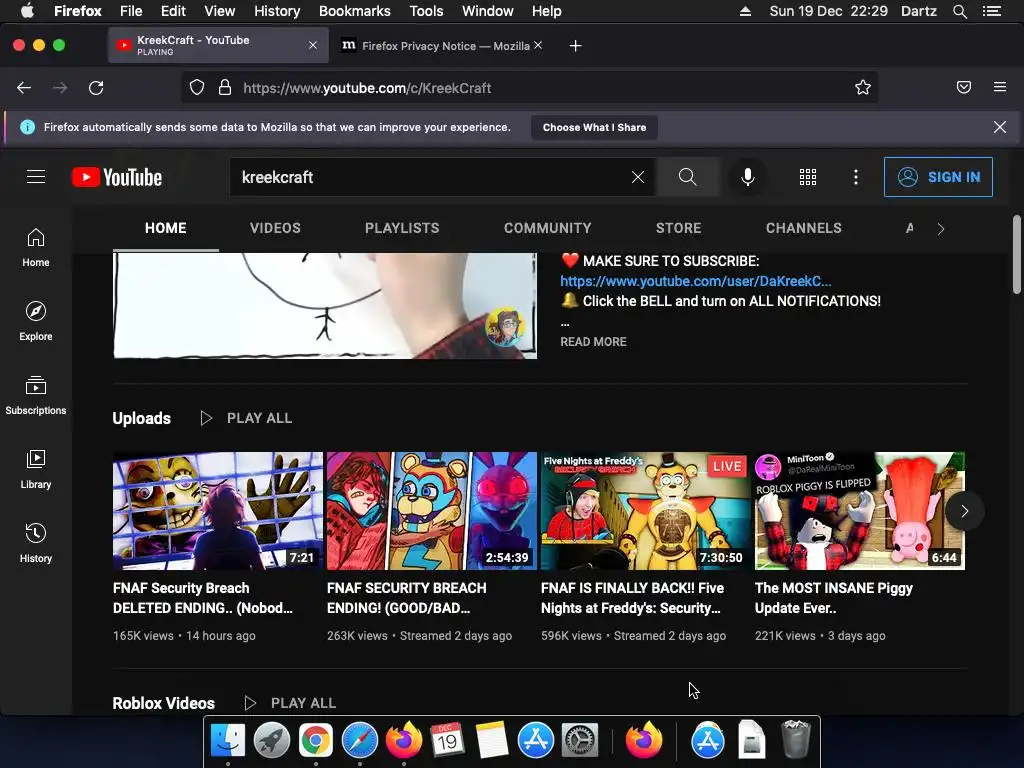Open FNAF SECURITY BREACH ENDING title

pyautogui.click(x=406, y=598)
